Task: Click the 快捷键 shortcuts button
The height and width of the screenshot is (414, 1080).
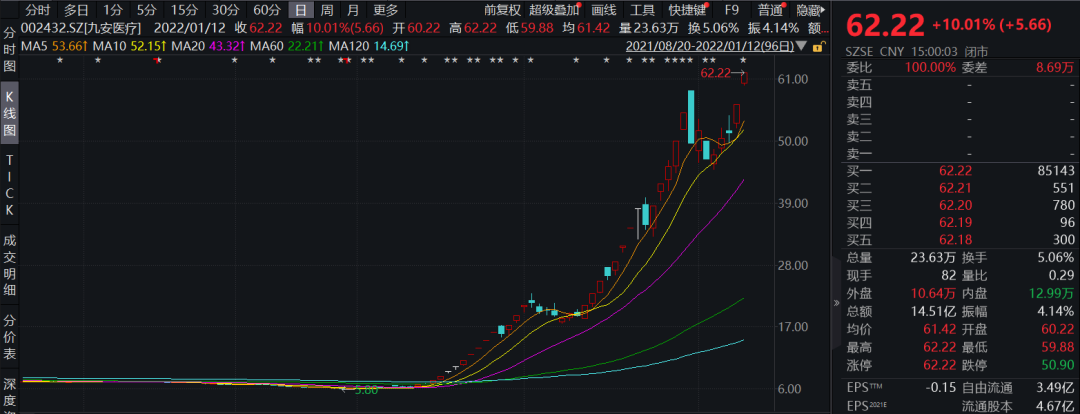Action: [x=687, y=10]
